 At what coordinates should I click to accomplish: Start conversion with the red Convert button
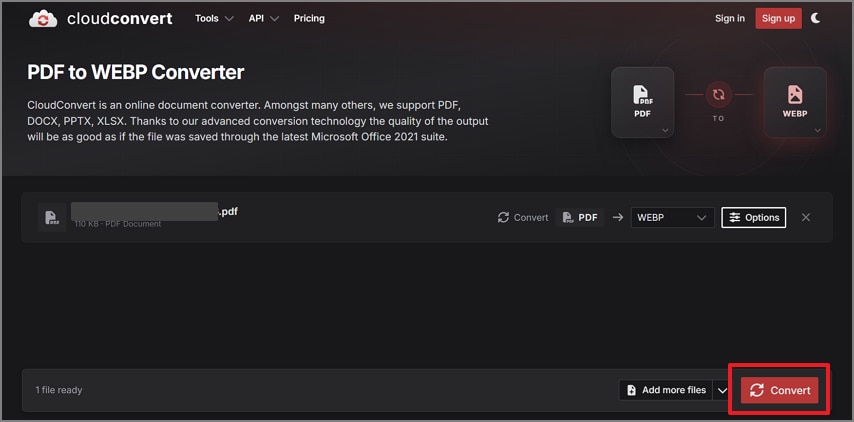point(779,390)
